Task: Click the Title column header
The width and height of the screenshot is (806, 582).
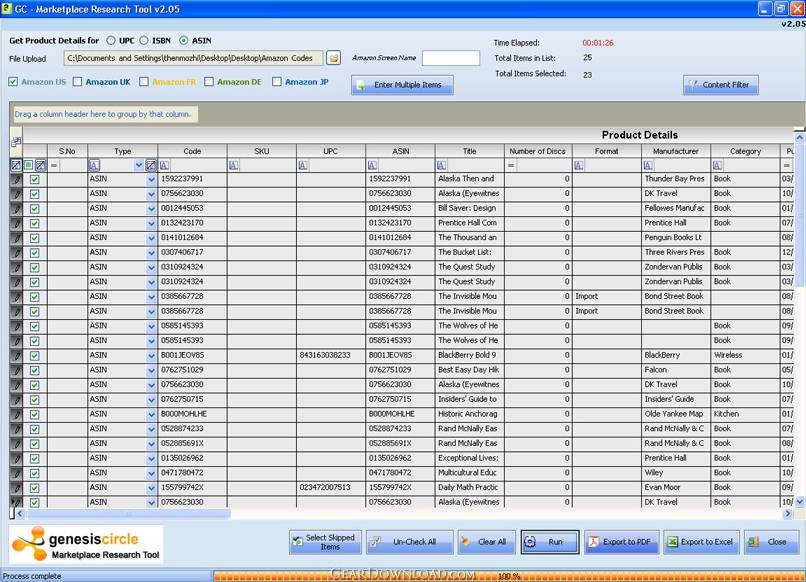Action: [x=469, y=151]
